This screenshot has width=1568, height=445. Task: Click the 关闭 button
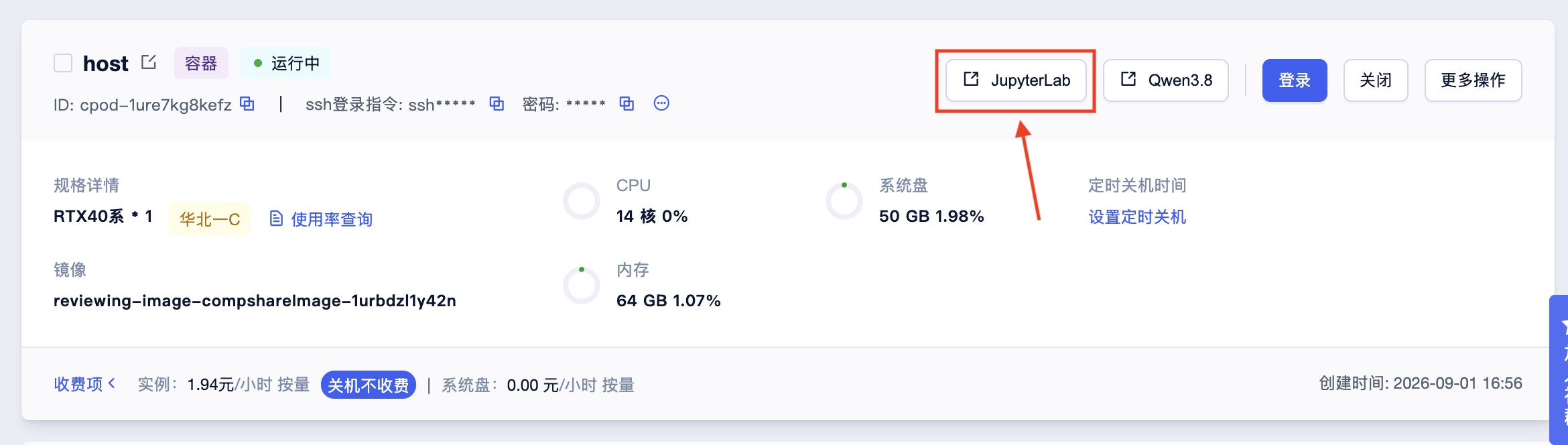(x=1376, y=80)
